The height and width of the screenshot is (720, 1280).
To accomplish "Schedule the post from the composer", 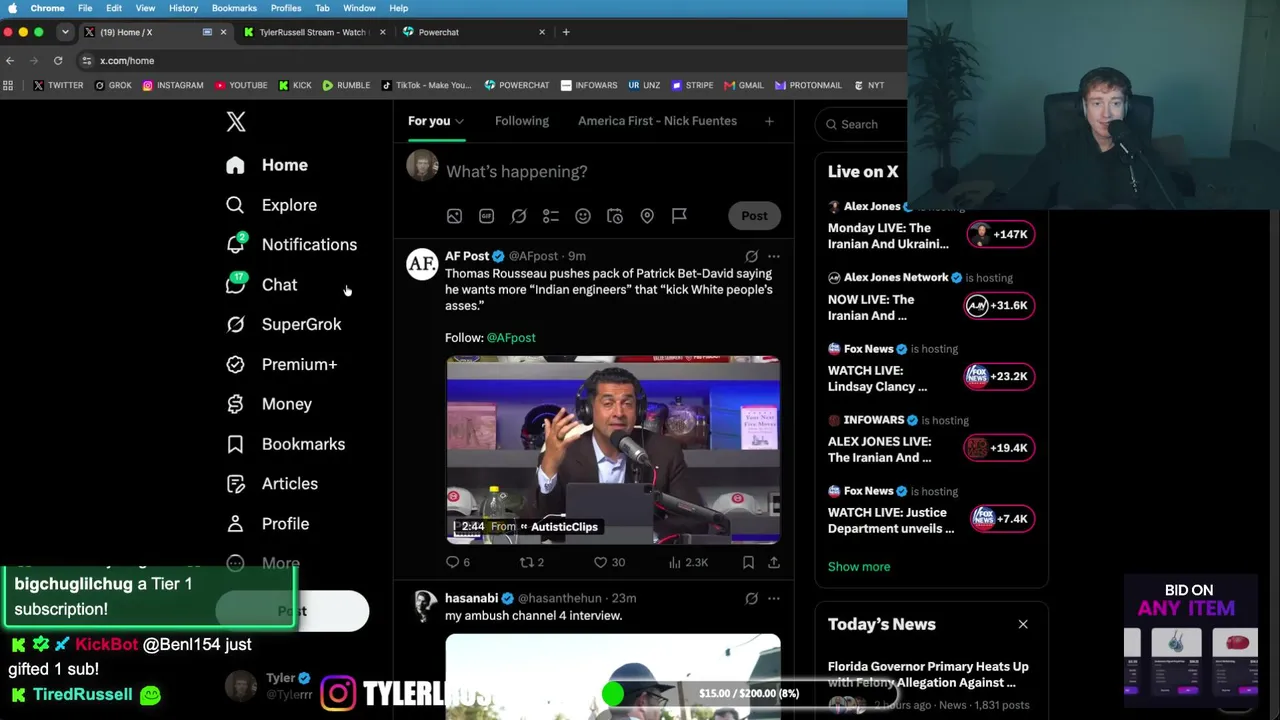I will click(615, 216).
